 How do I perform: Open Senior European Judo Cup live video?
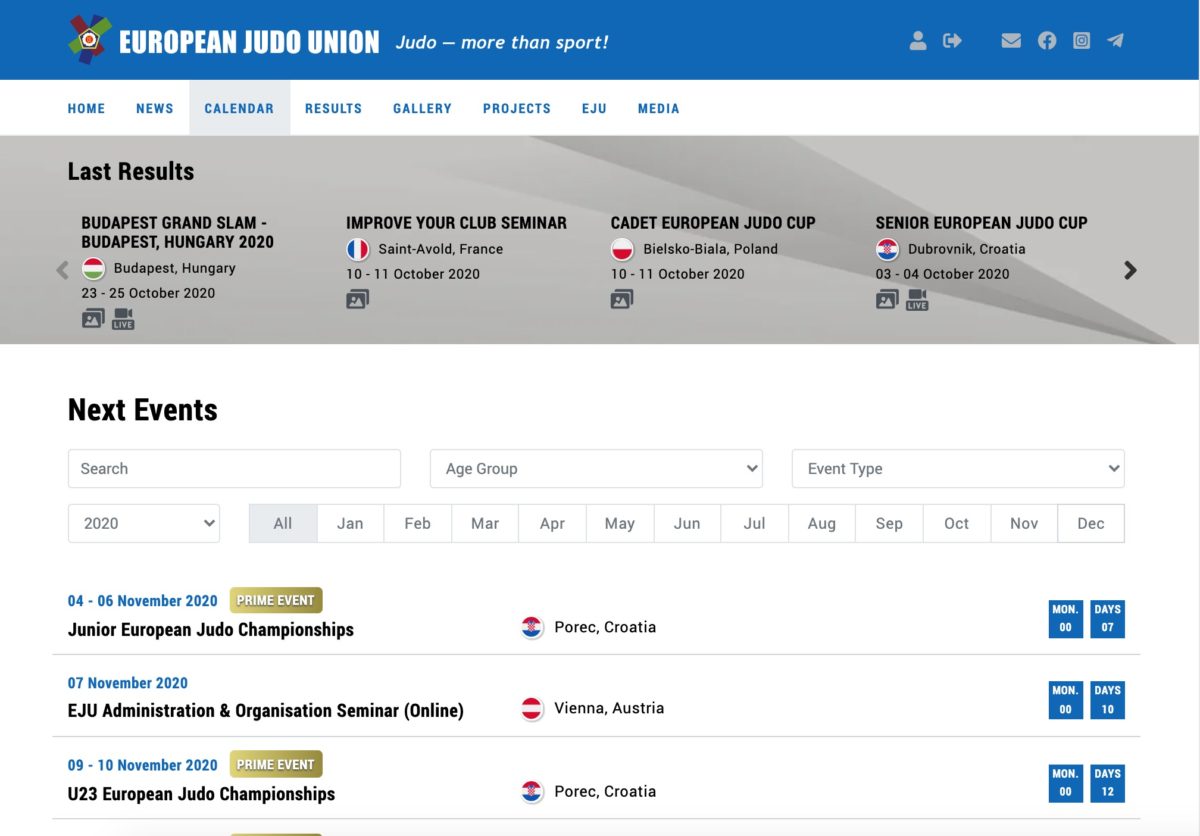pos(917,300)
